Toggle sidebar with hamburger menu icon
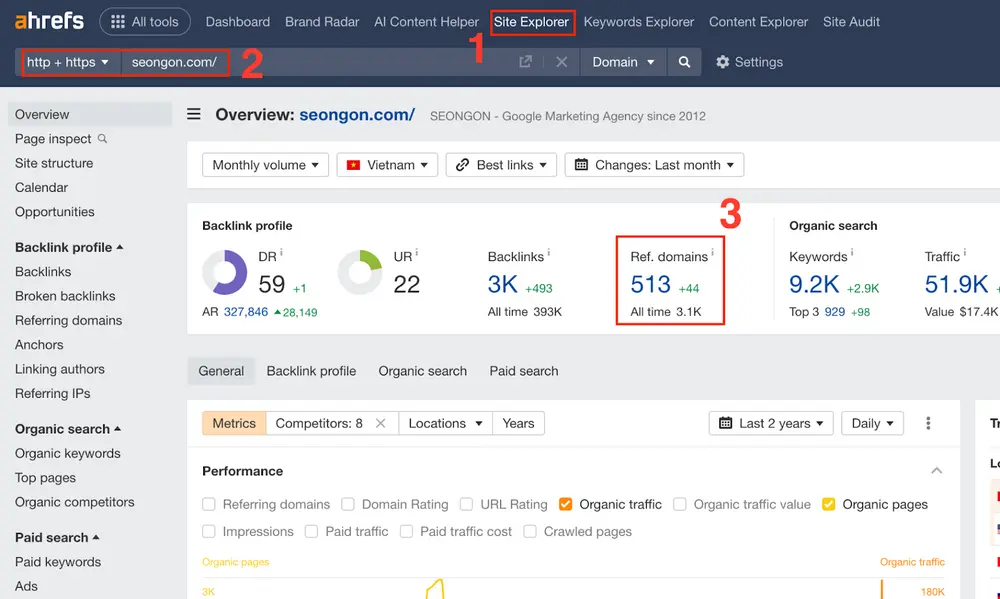The height and width of the screenshot is (599, 1000). click(194, 114)
